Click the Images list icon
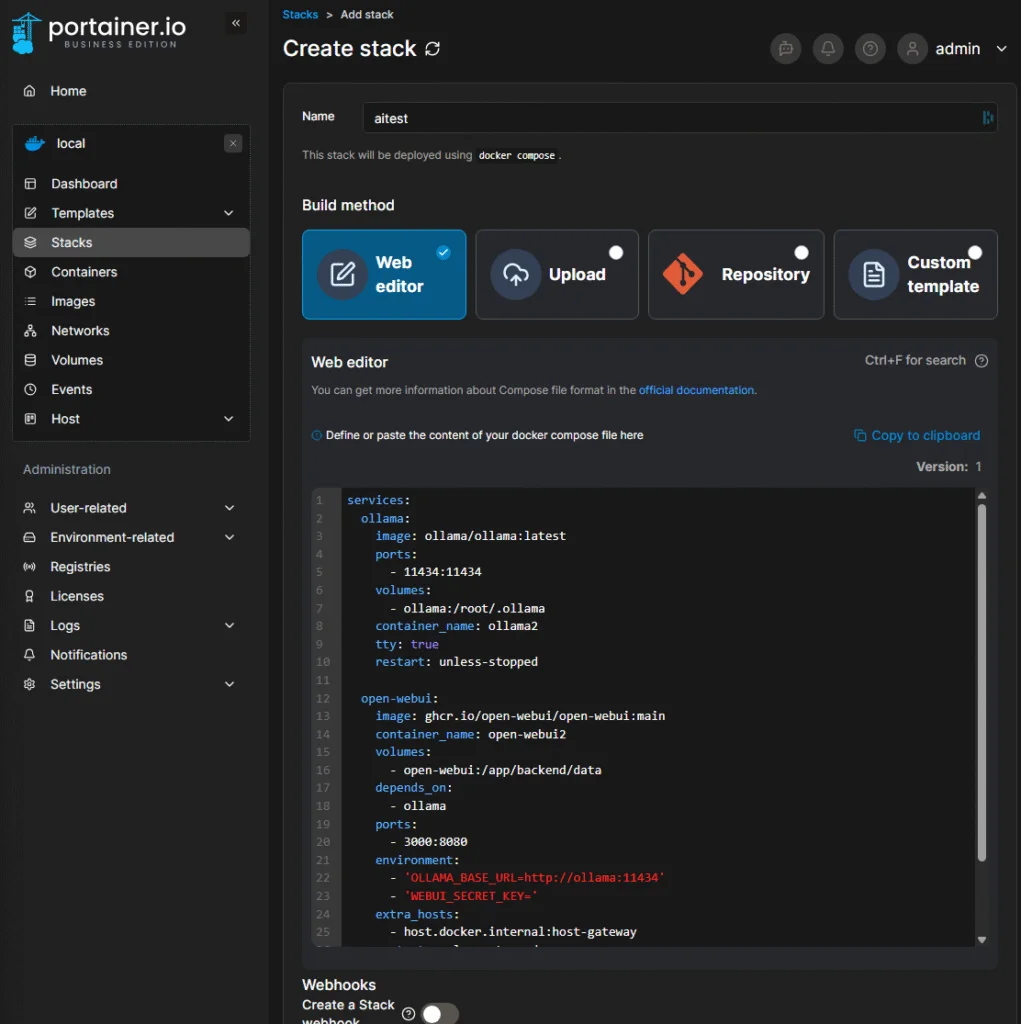1021x1024 pixels. tap(30, 301)
